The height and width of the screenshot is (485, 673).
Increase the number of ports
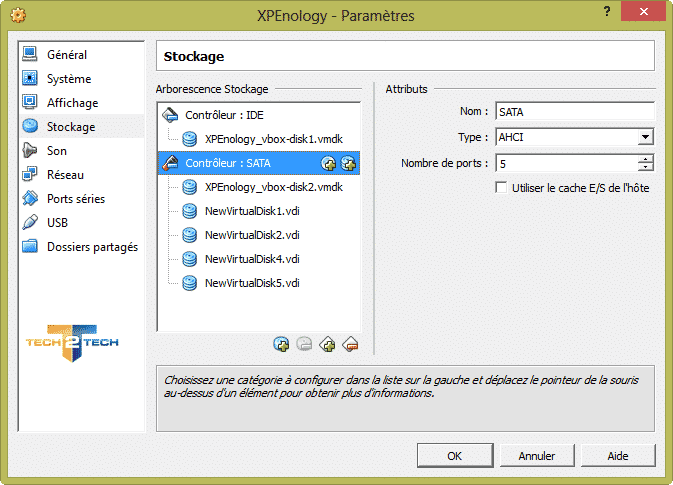pos(646,159)
